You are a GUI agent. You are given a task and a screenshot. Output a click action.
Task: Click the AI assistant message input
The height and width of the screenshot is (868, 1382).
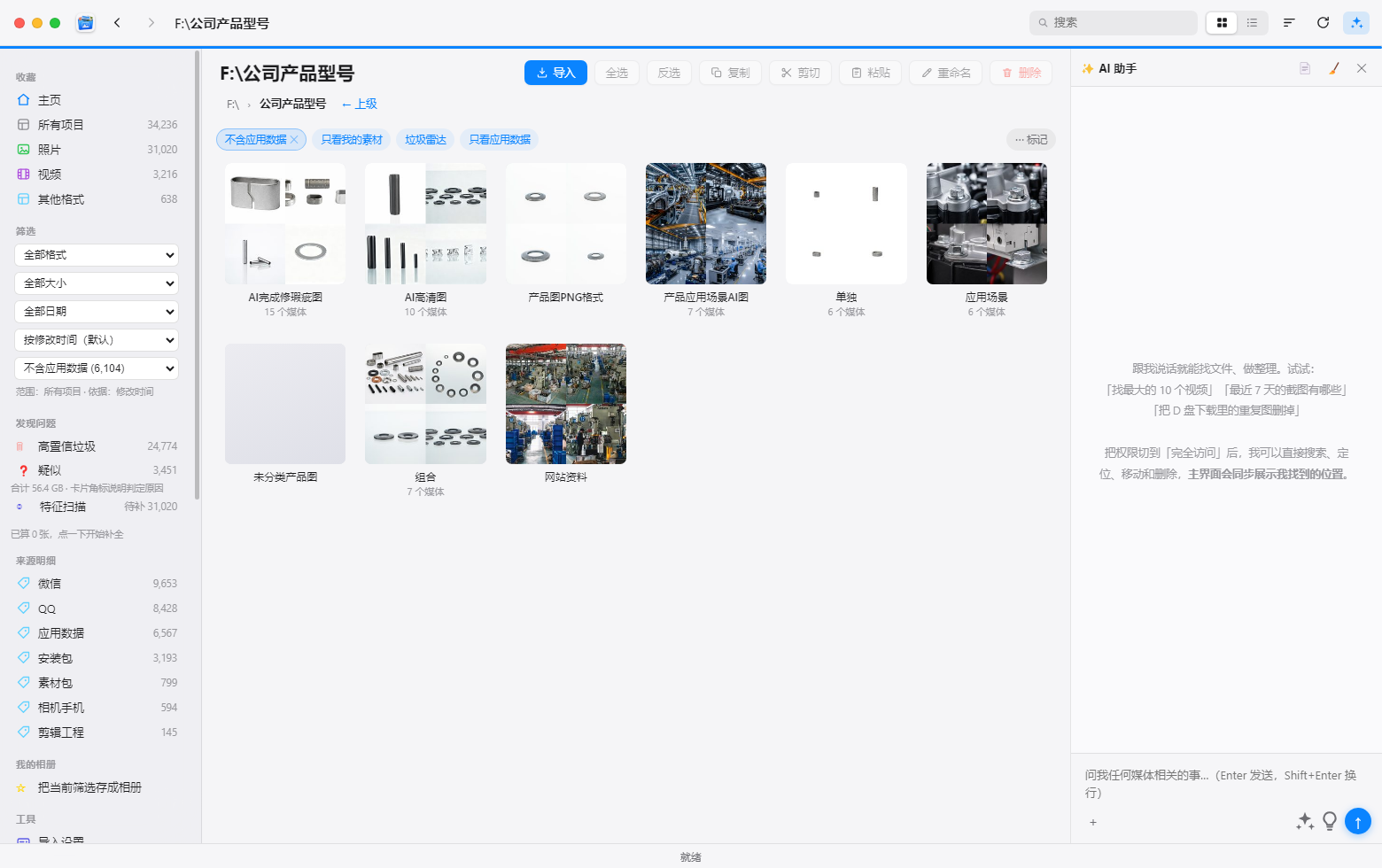pos(1226,784)
